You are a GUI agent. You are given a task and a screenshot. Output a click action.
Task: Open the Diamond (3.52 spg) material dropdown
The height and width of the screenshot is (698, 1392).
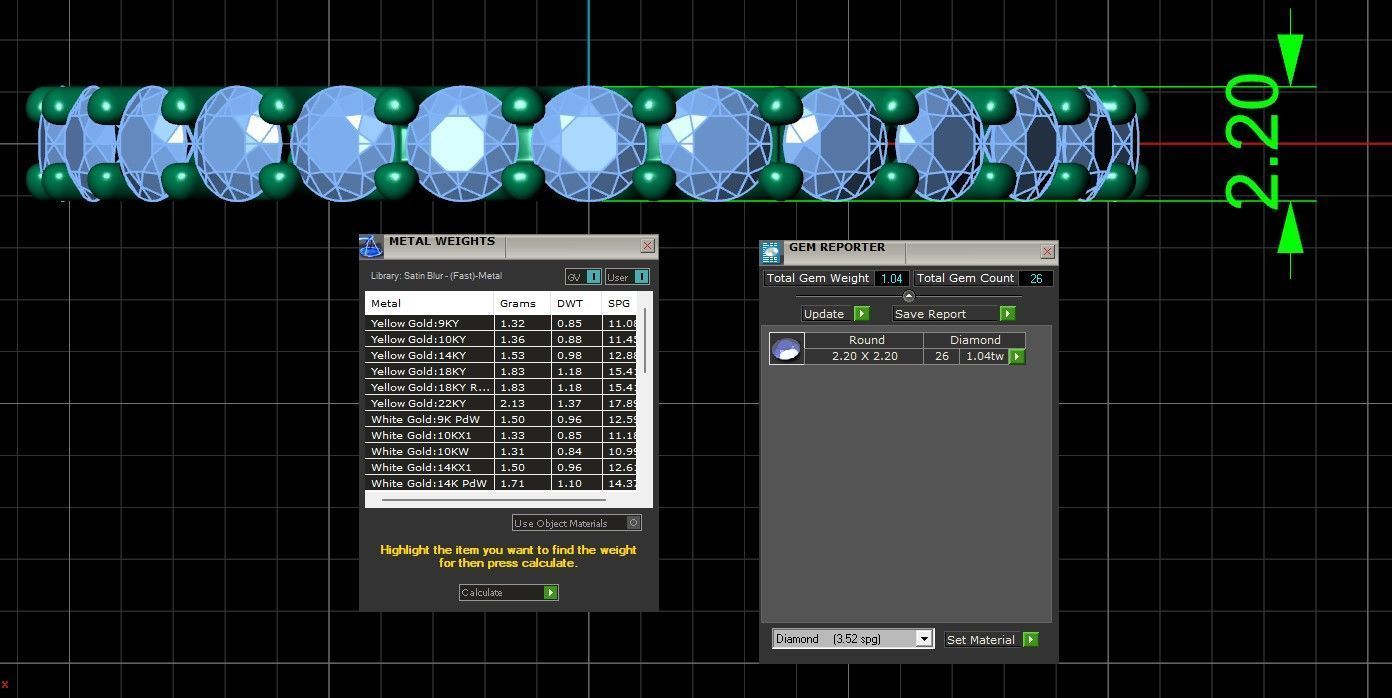click(853, 639)
